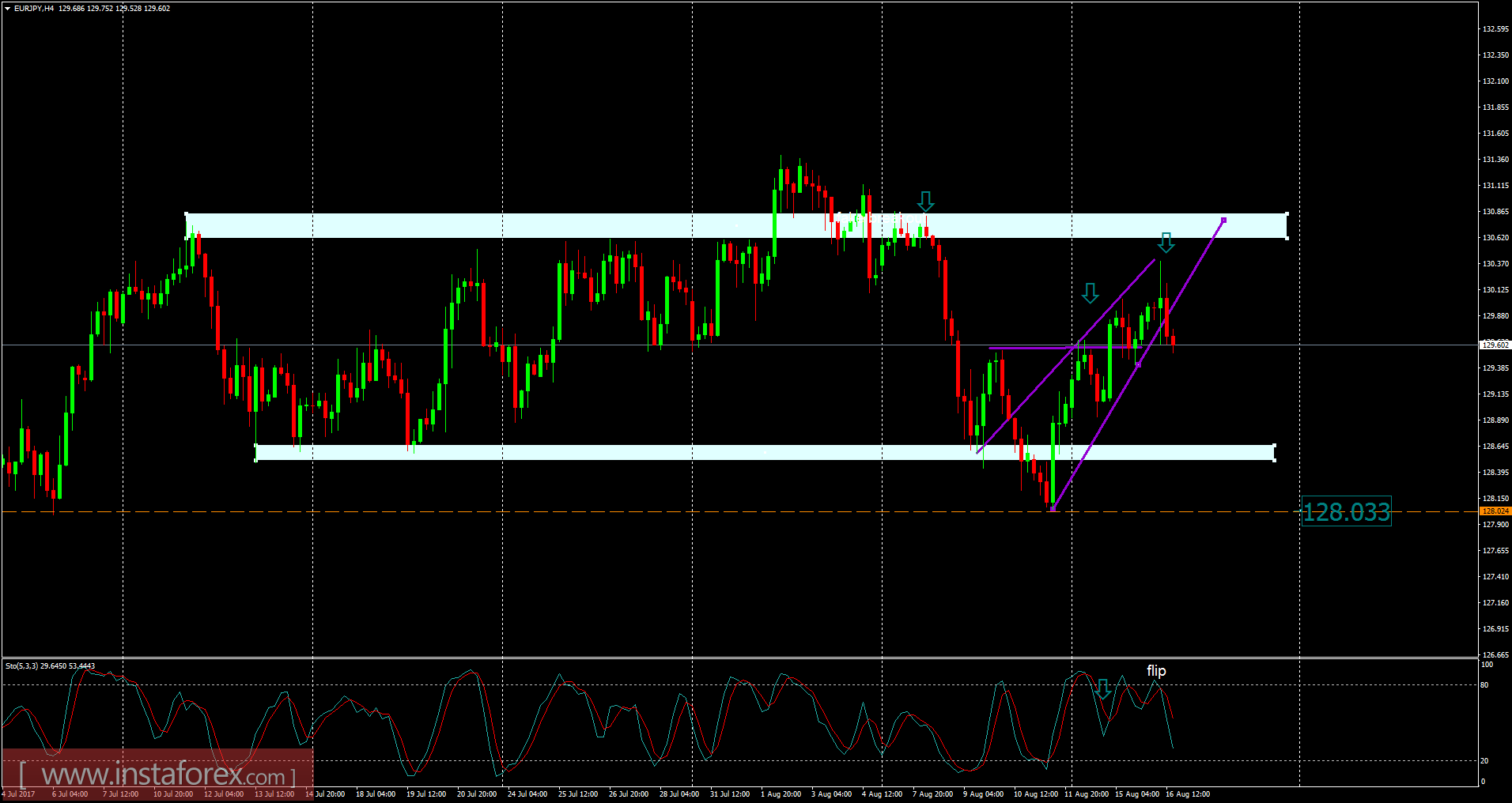Click the teal arrow at the 15 Aug swing high
Screen dimensions: 1512x803
(x=1166, y=244)
